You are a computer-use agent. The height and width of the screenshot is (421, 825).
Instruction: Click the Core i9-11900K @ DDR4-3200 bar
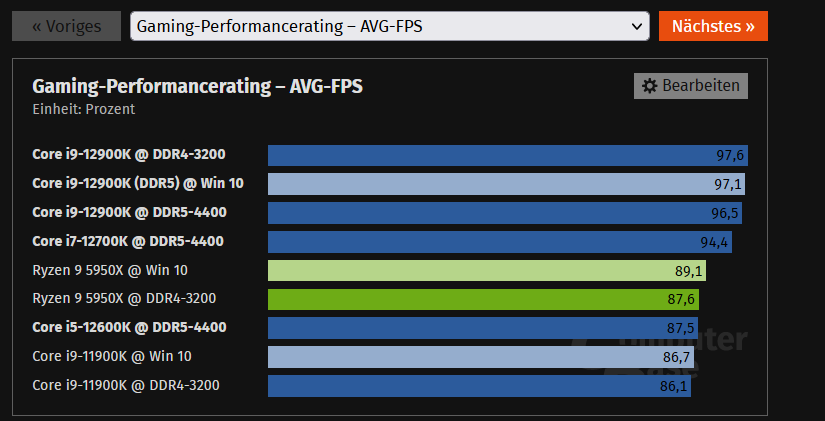[x=480, y=386]
